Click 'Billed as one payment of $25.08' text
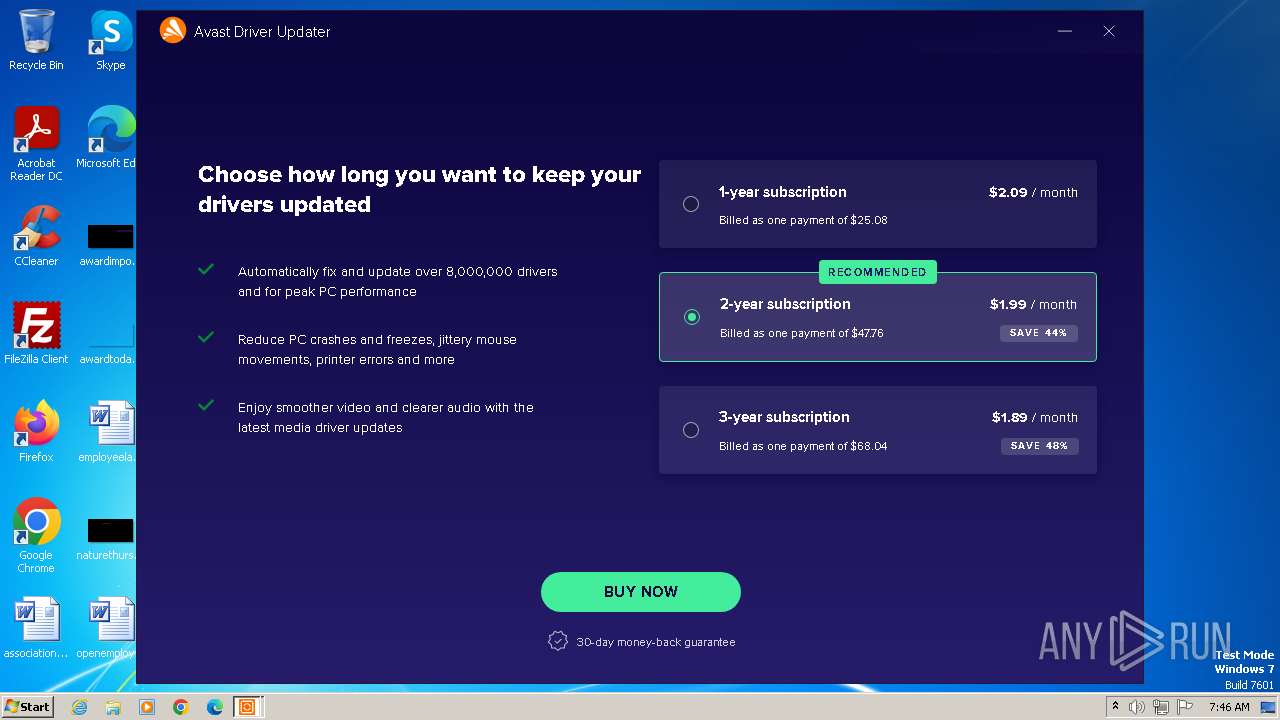This screenshot has height=720, width=1280. (x=803, y=220)
